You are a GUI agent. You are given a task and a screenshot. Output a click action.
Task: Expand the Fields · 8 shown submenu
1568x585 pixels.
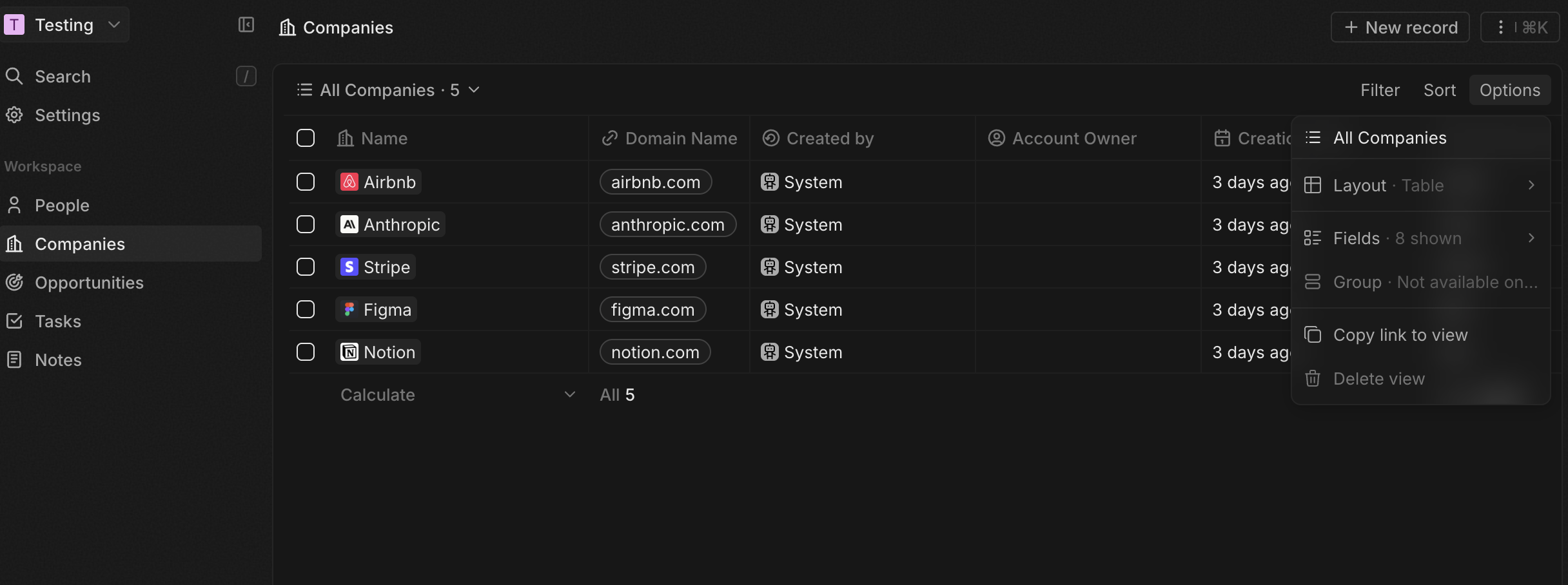click(x=1421, y=238)
